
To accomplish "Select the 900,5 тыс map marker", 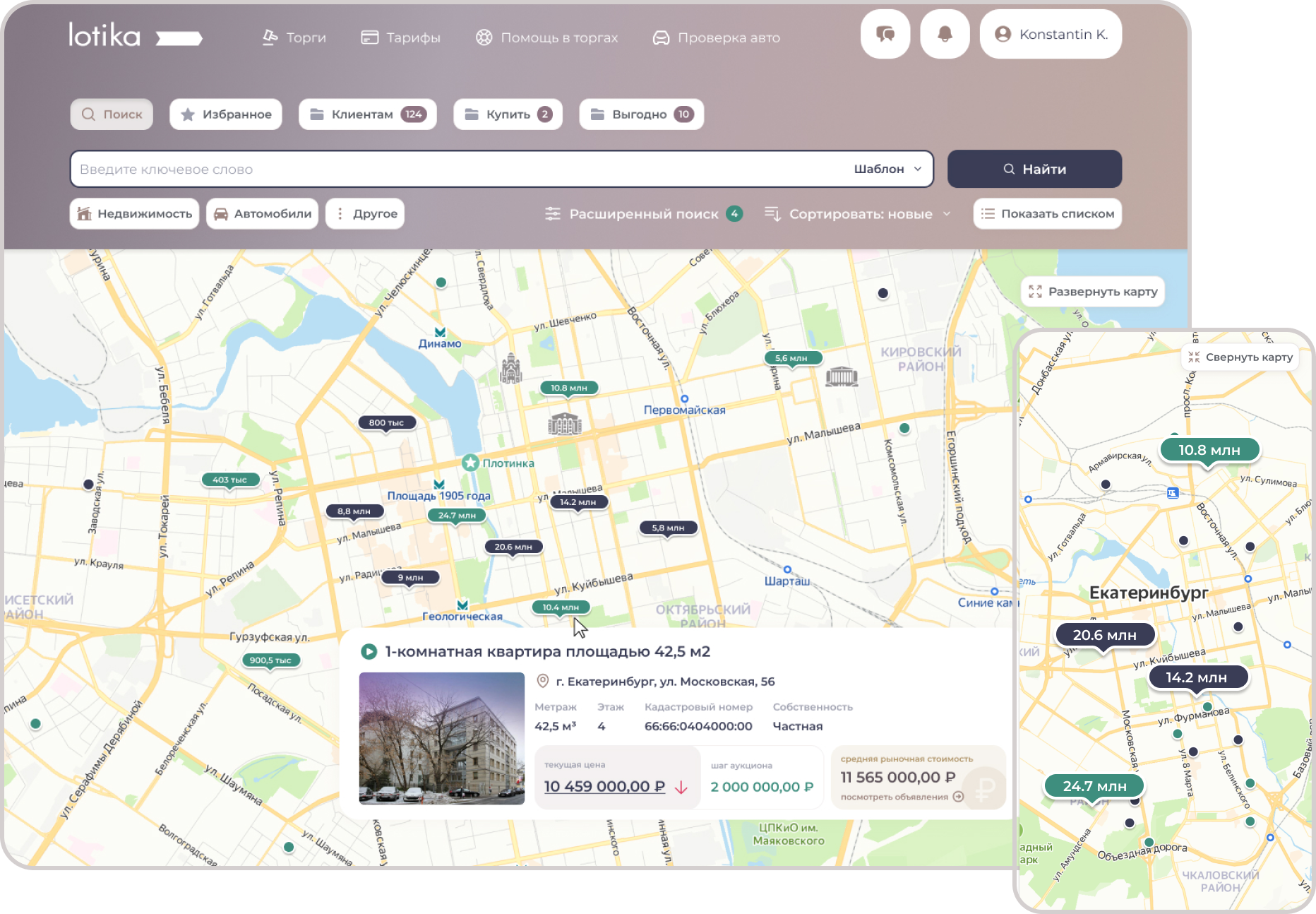I will [x=271, y=660].
